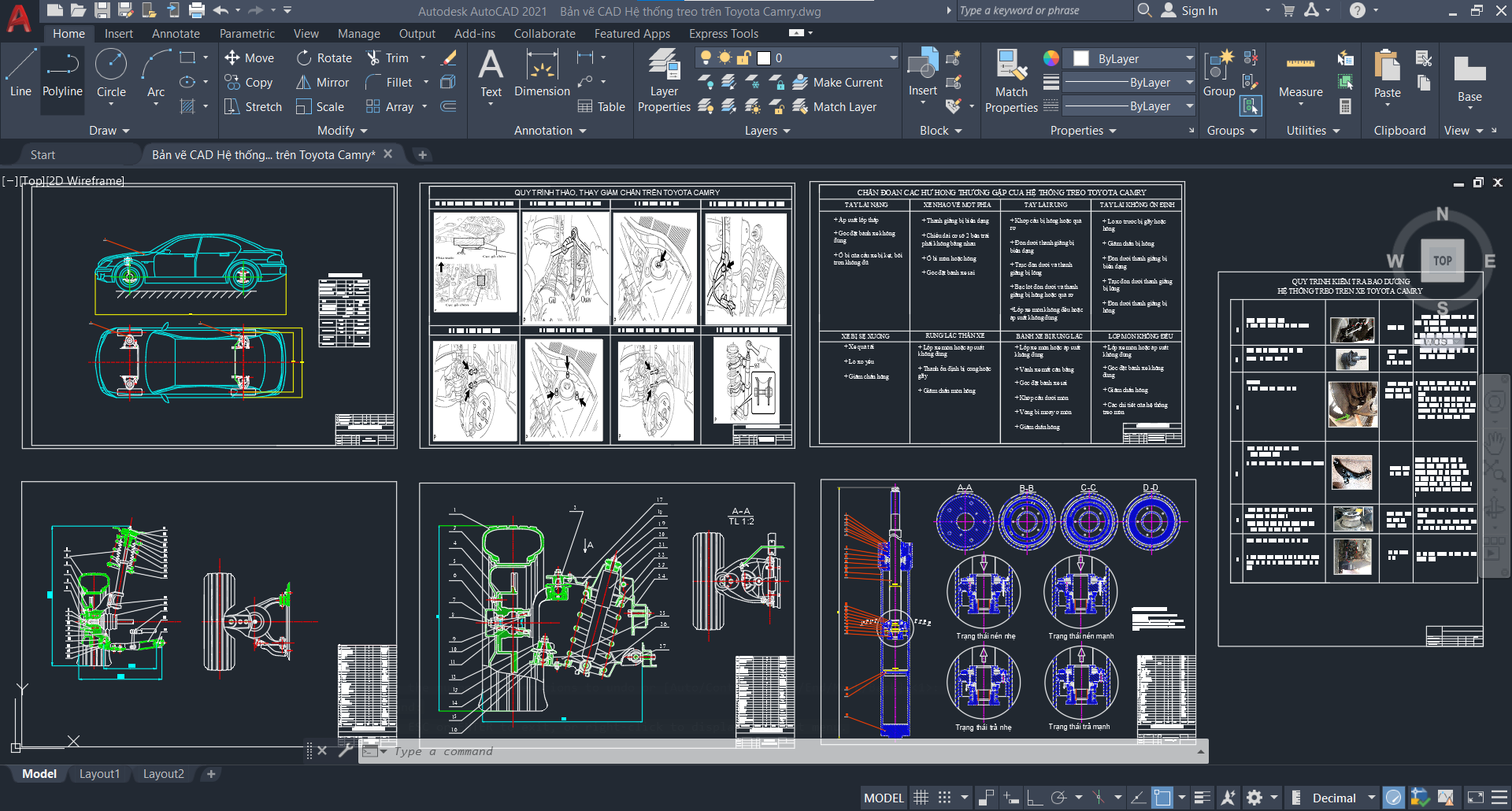Toggle Object Snap in status bar
The image size is (1512, 811).
[1162, 798]
